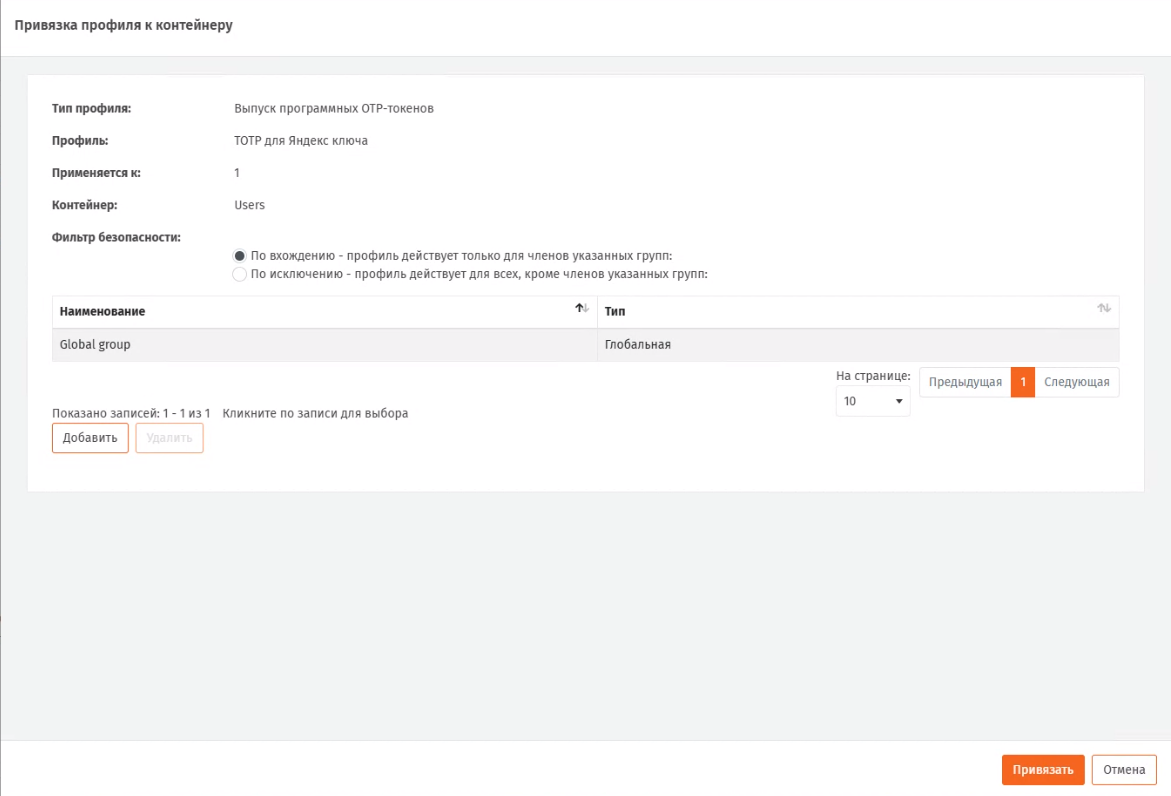The image size is (1171, 796).
Task: Select page 1 in the pagination
Action: point(1023,383)
